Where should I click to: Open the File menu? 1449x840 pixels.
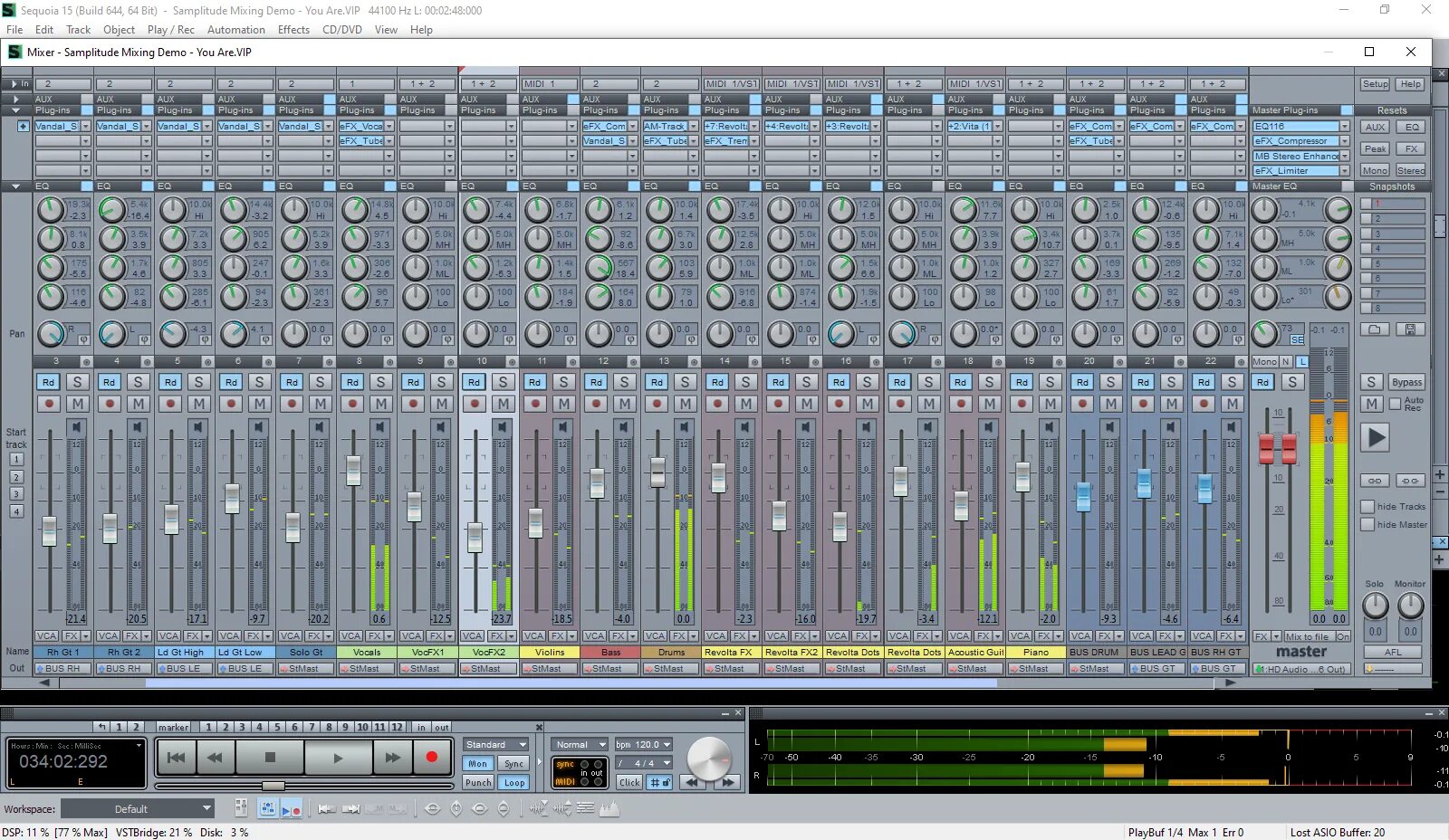point(14,30)
